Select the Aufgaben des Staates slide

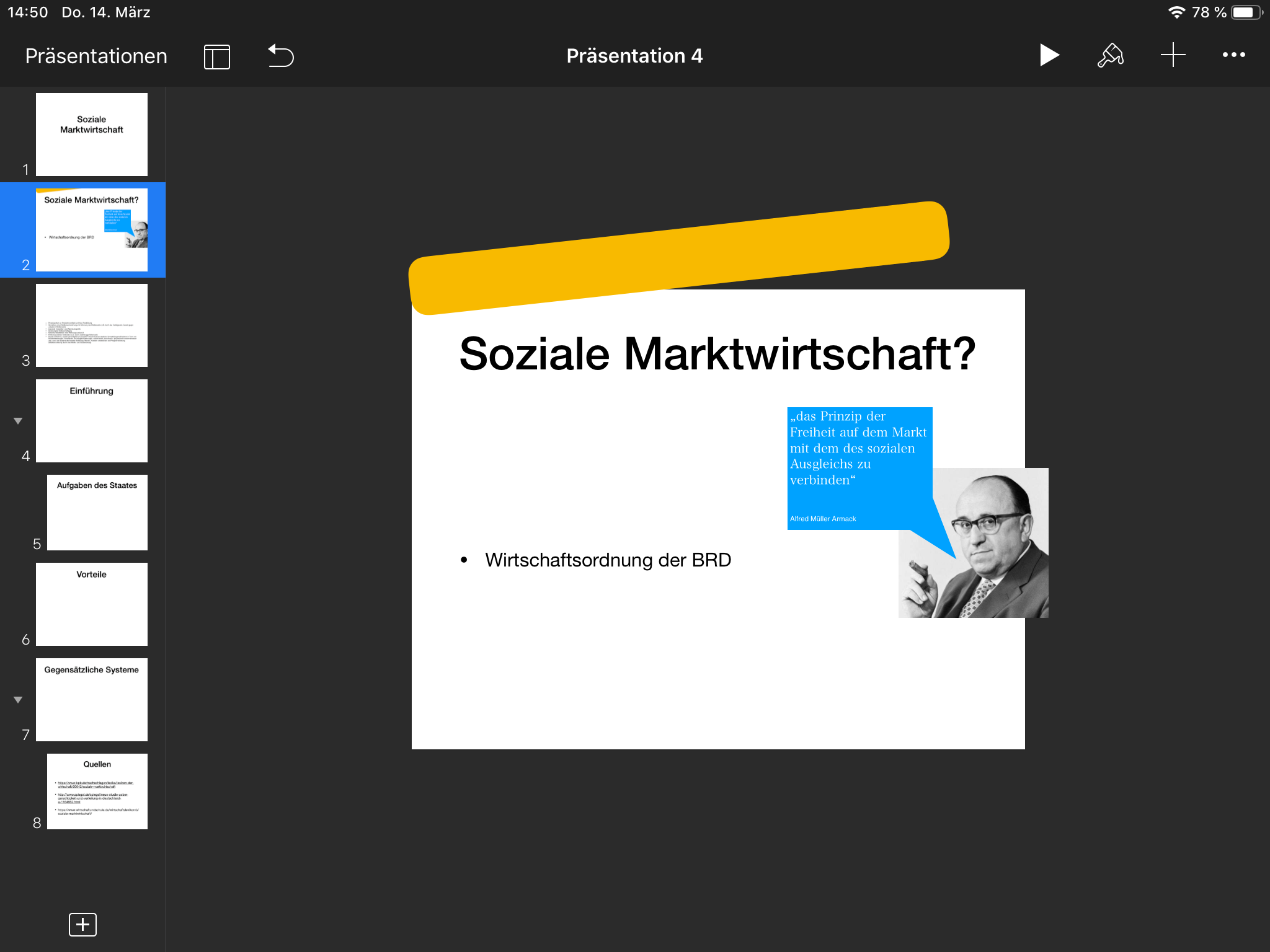point(97,513)
